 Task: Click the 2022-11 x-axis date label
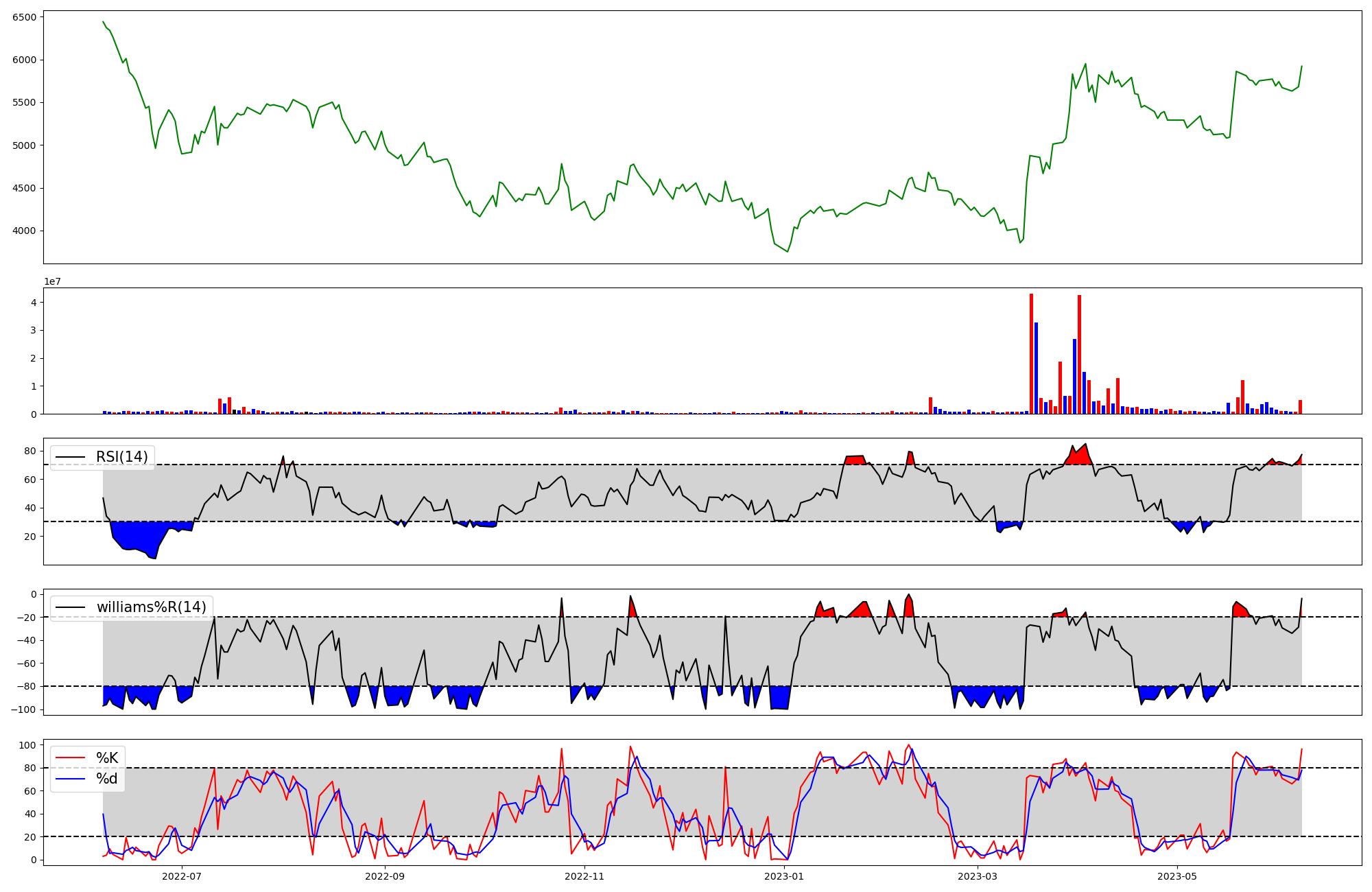tap(584, 876)
